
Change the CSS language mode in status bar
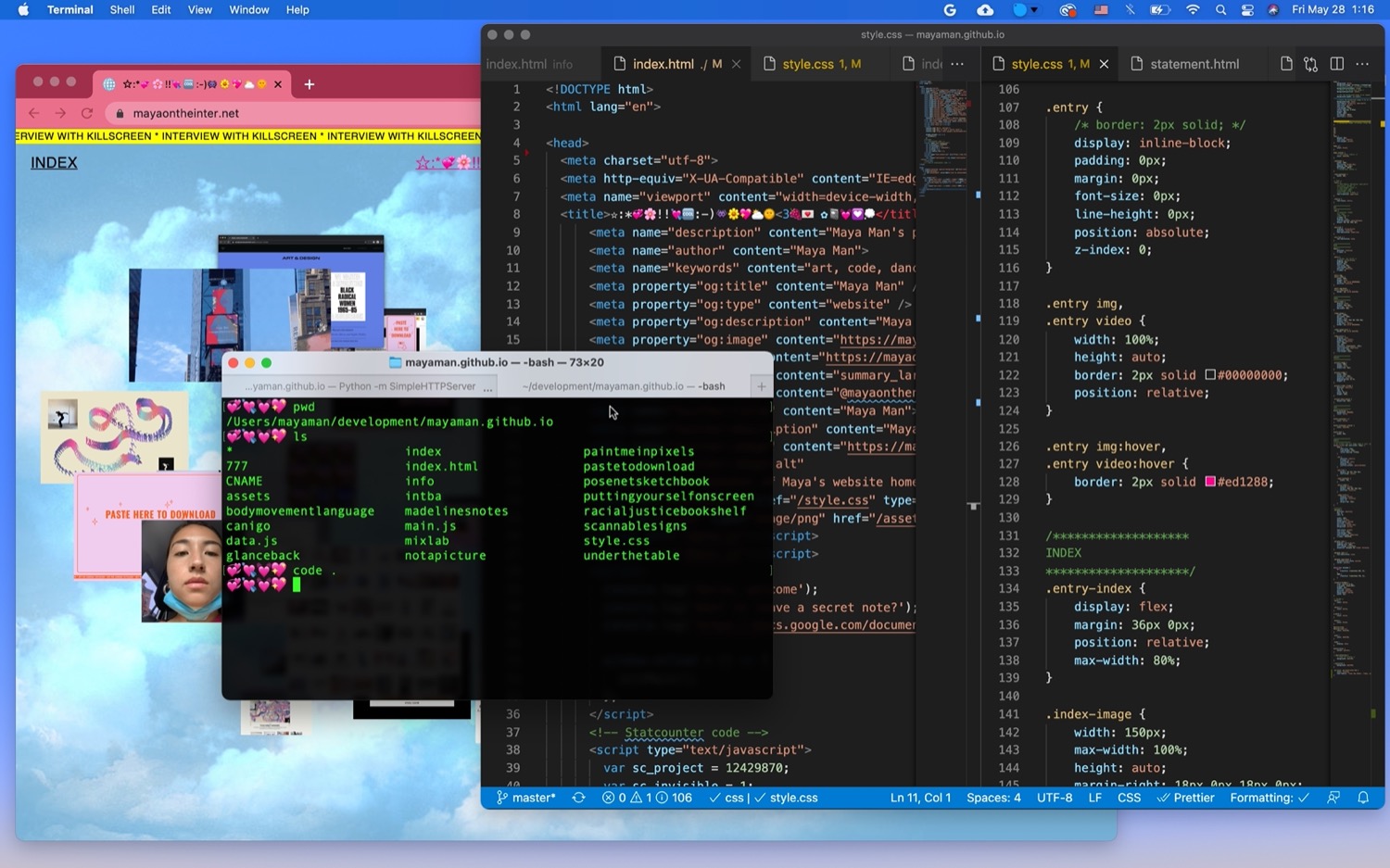tap(1129, 798)
